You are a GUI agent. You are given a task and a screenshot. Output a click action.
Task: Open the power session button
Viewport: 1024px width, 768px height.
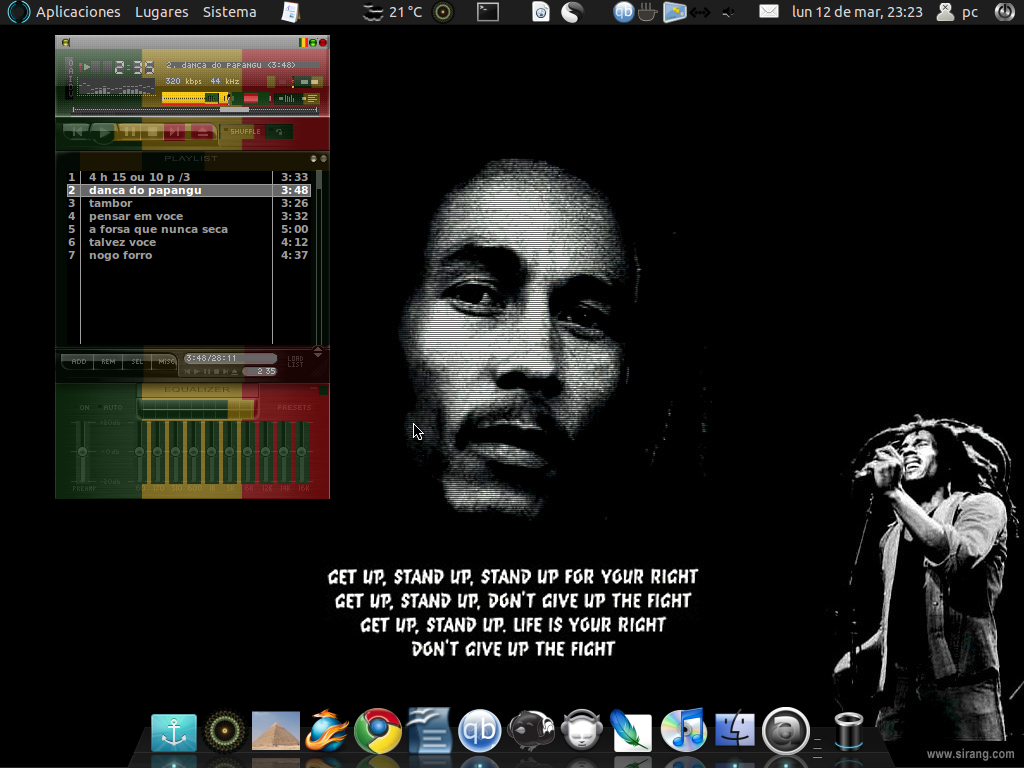[x=1004, y=12]
